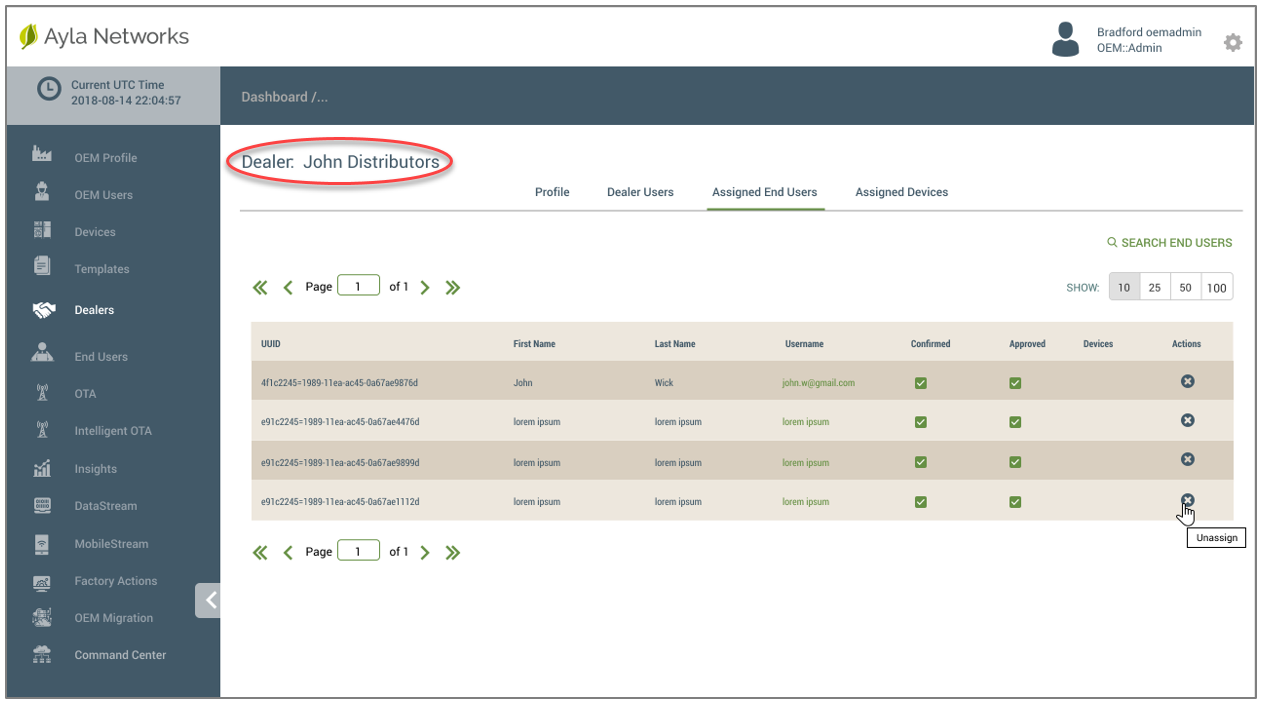Unassign end user John Wick
1261x703 pixels.
pyautogui.click(x=1187, y=381)
